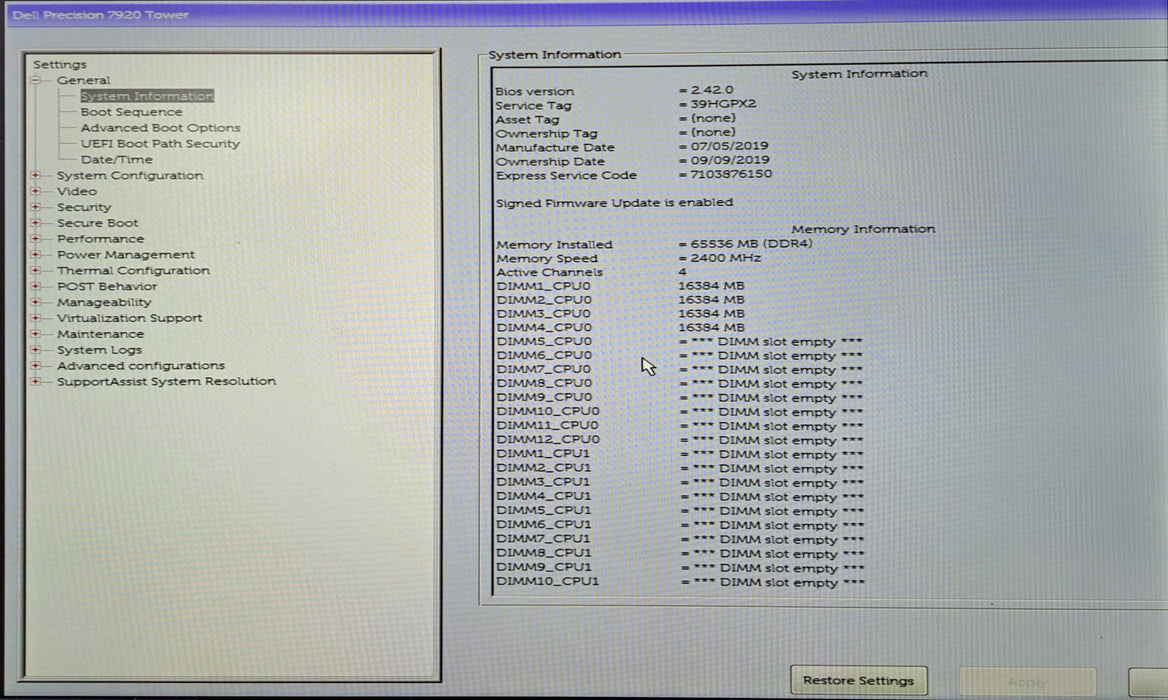Image resolution: width=1168 pixels, height=700 pixels.
Task: Expand the Security settings node
Action: point(35,206)
